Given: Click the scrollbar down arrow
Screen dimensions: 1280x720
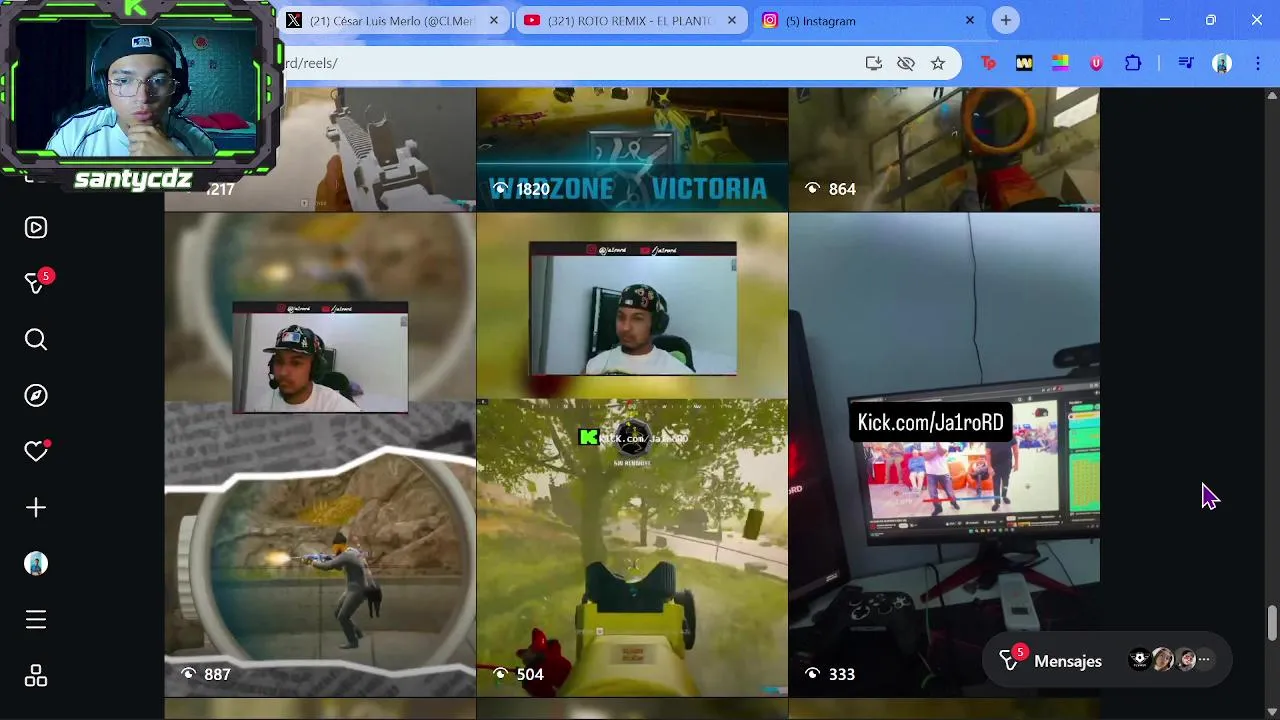Looking at the screenshot, I should [x=1272, y=711].
